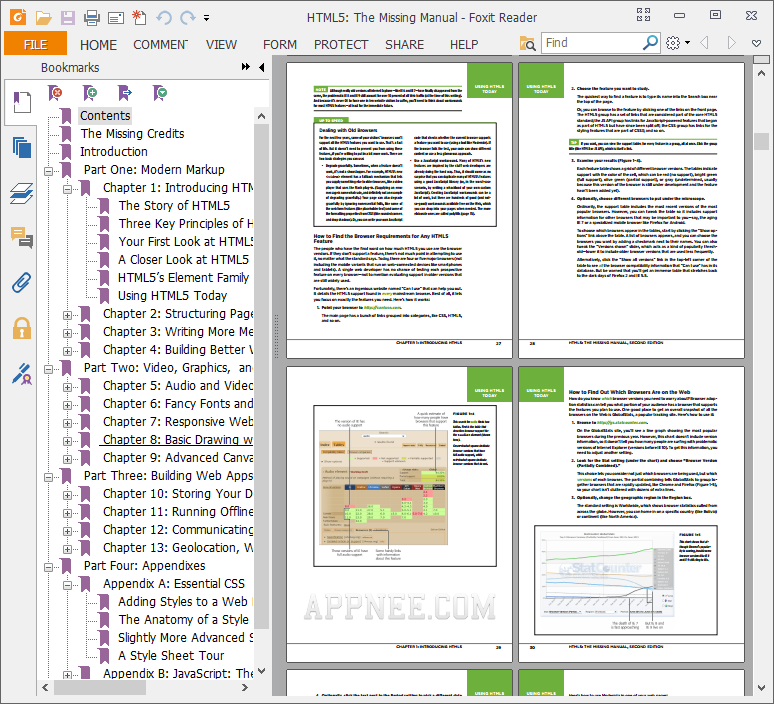Open the Security lock panel
774x704 pixels.
[22, 328]
